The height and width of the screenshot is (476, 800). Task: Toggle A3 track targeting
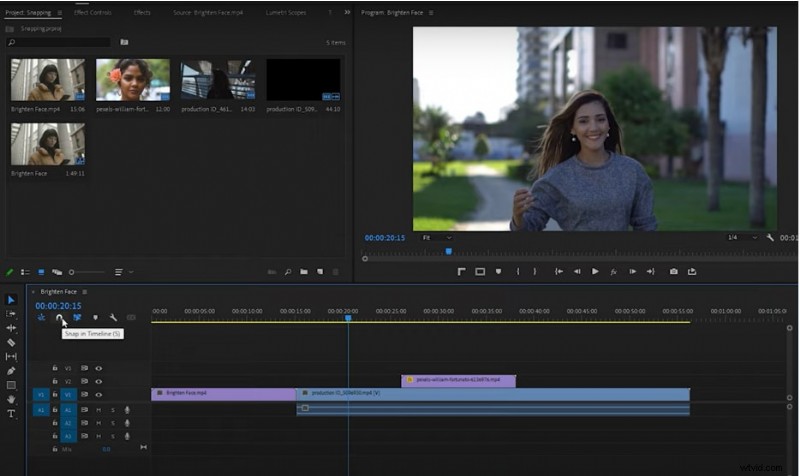tap(68, 436)
